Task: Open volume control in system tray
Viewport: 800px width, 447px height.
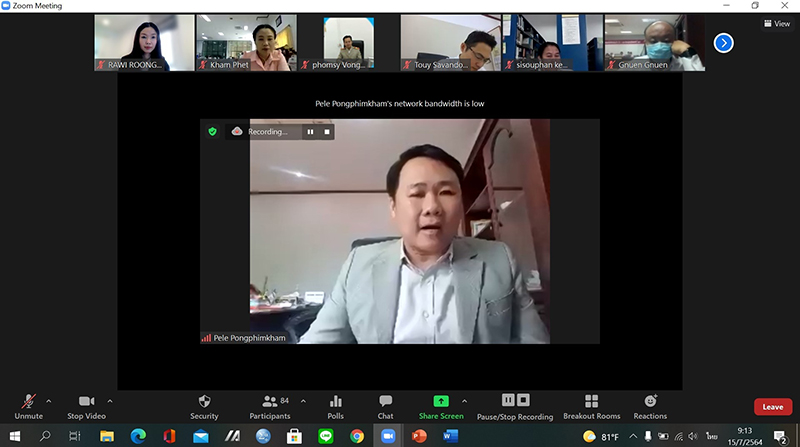Action: coord(693,436)
